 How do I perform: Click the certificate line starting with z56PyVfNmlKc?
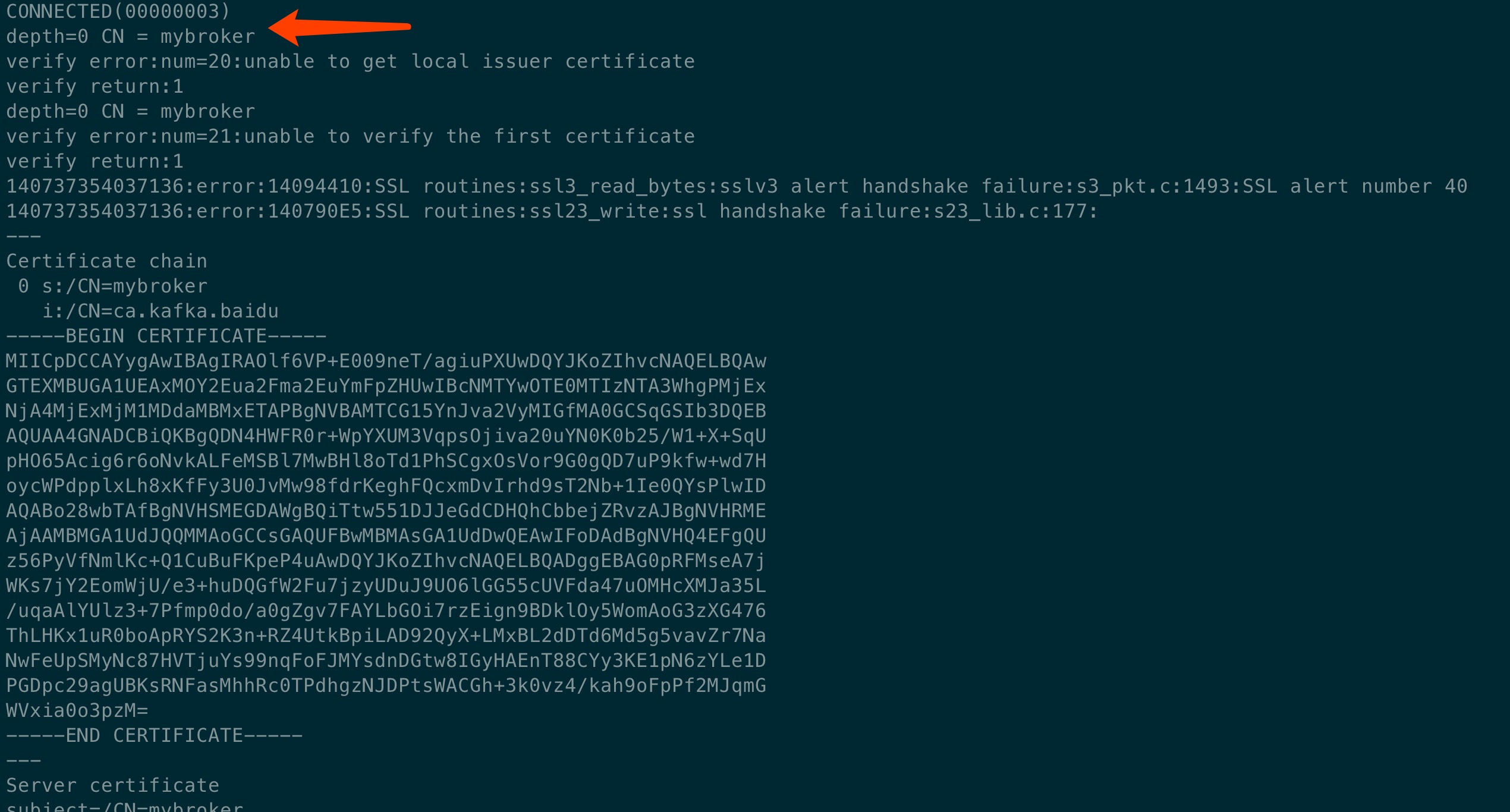[386, 561]
